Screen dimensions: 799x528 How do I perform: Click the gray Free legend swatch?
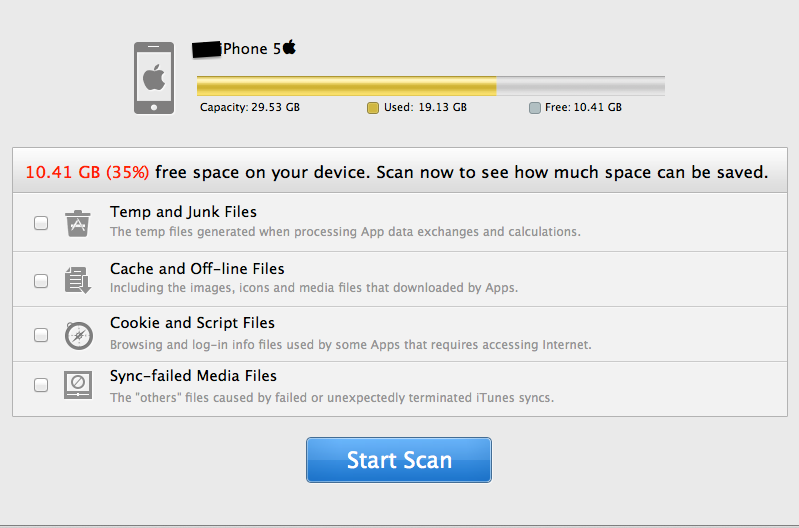pyautogui.click(x=535, y=108)
